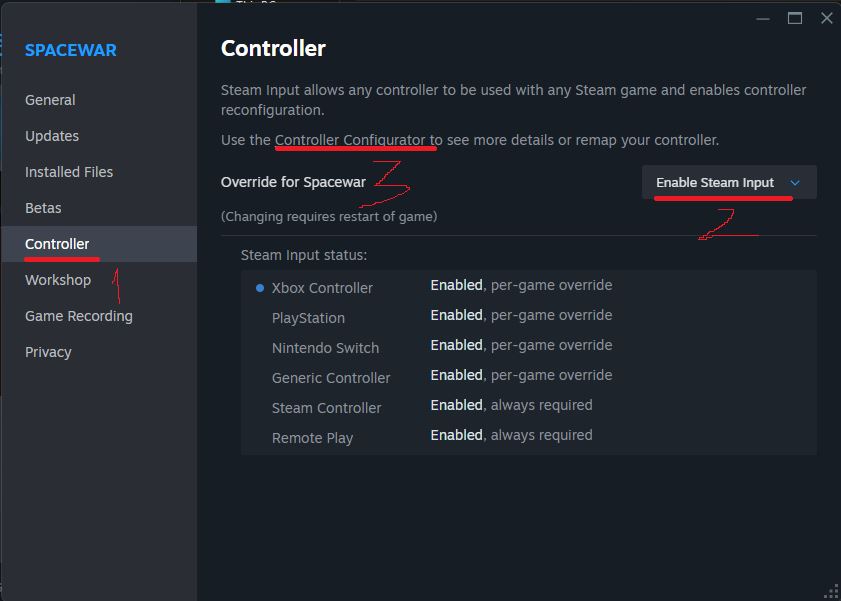The height and width of the screenshot is (601, 841).
Task: Select the Generic Controller status row
Action: coord(330,377)
